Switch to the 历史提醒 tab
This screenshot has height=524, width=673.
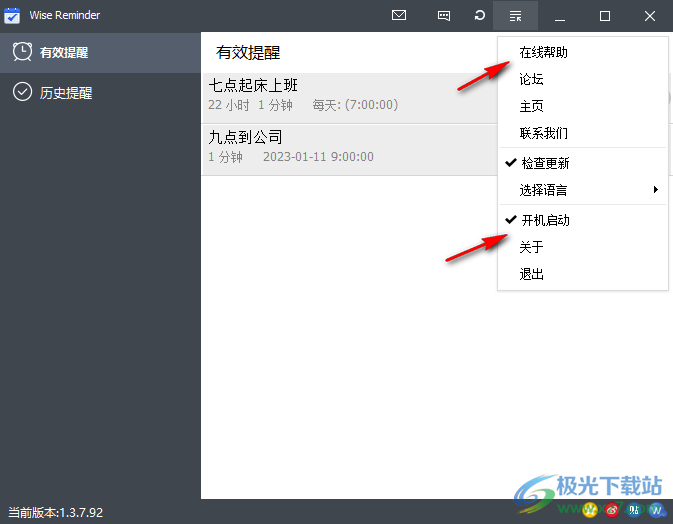coord(66,93)
